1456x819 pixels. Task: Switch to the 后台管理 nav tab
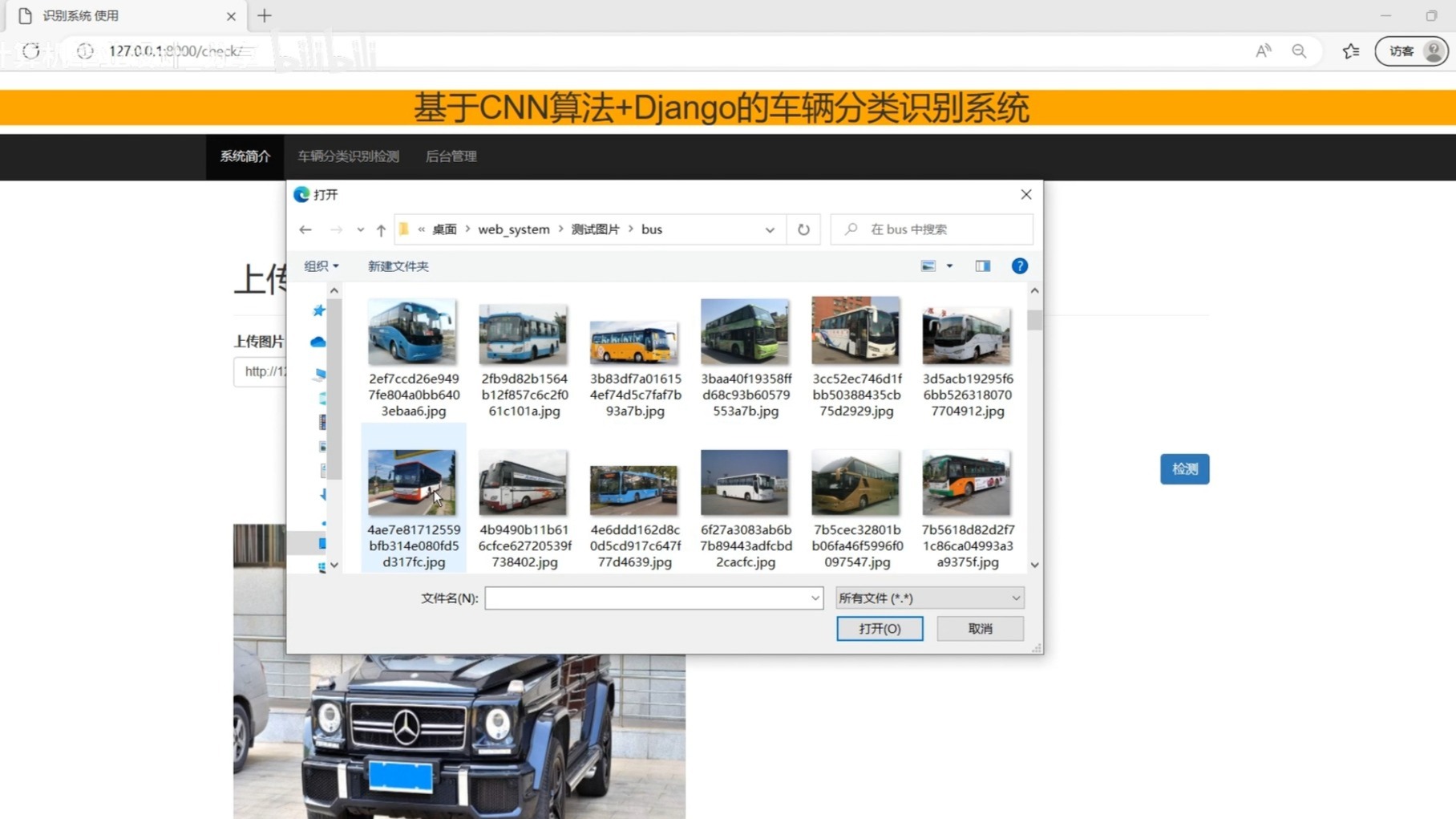[x=451, y=156]
